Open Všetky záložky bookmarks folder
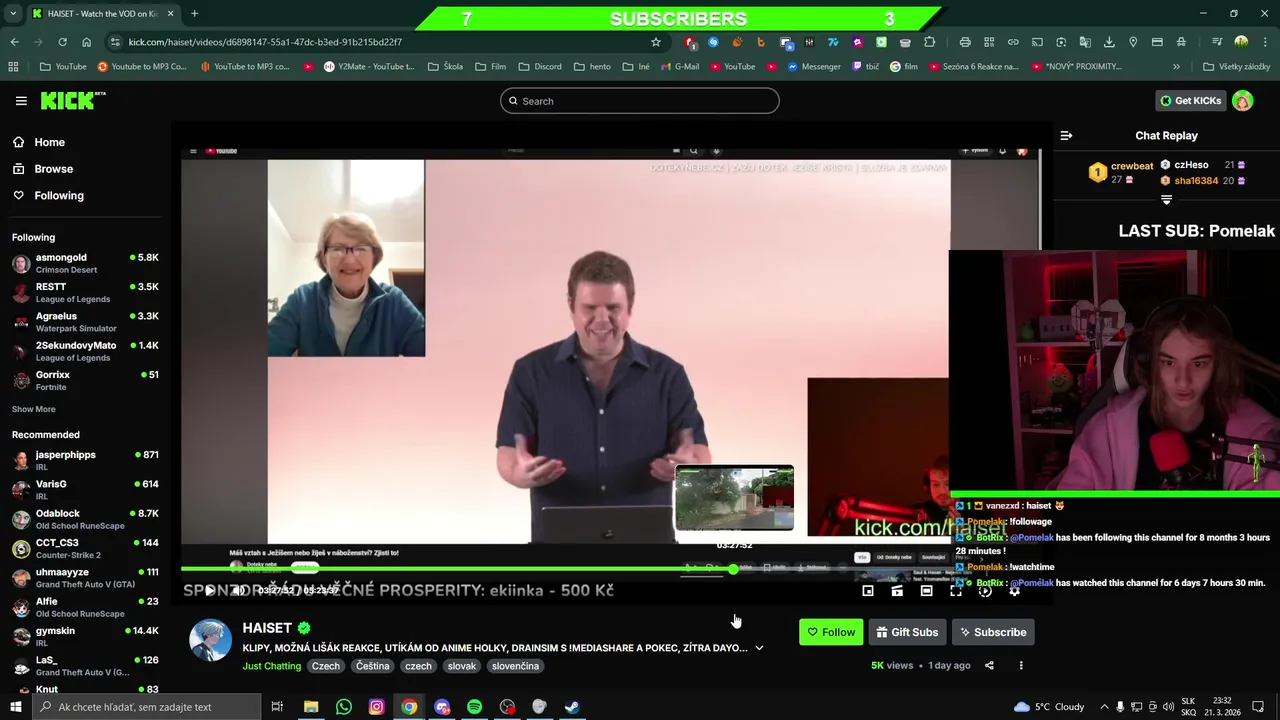The width and height of the screenshot is (1280, 720). pos(1237,67)
